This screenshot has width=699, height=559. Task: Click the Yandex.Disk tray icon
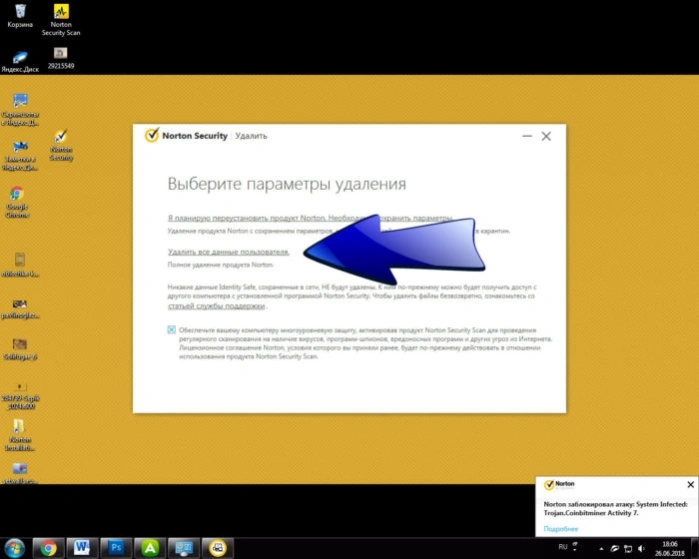tap(614, 549)
